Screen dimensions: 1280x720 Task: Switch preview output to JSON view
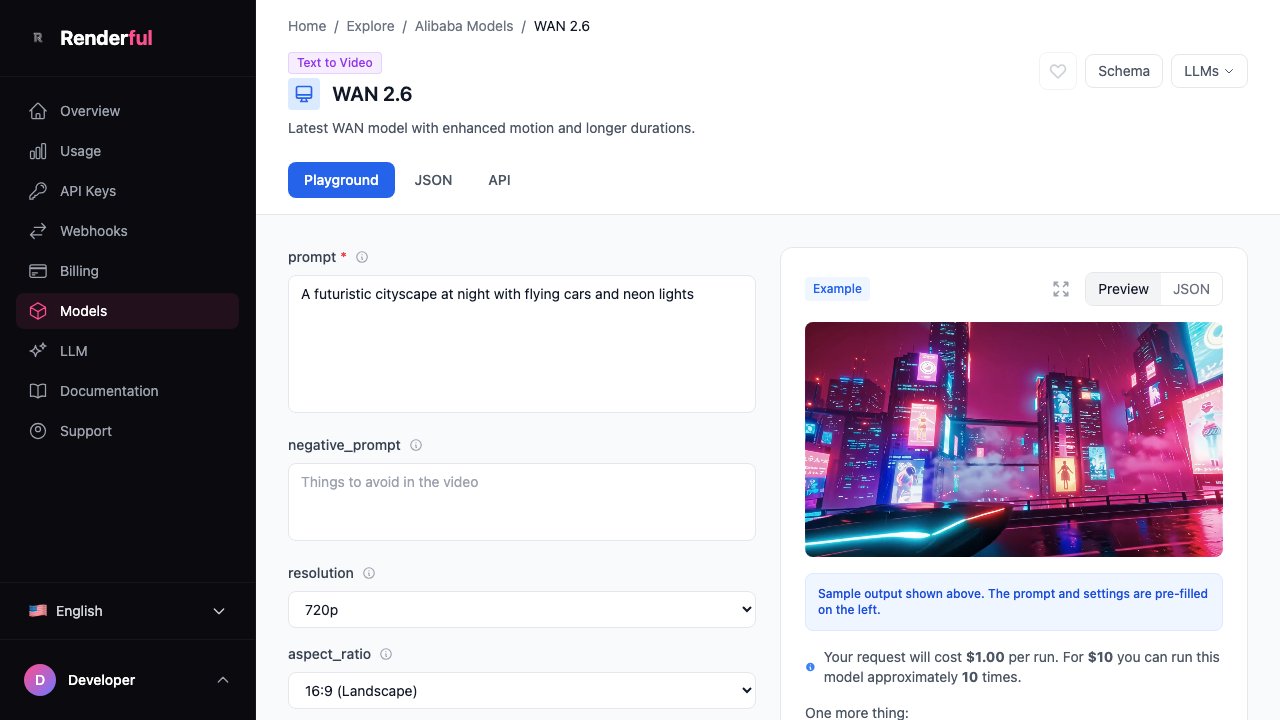click(1191, 289)
